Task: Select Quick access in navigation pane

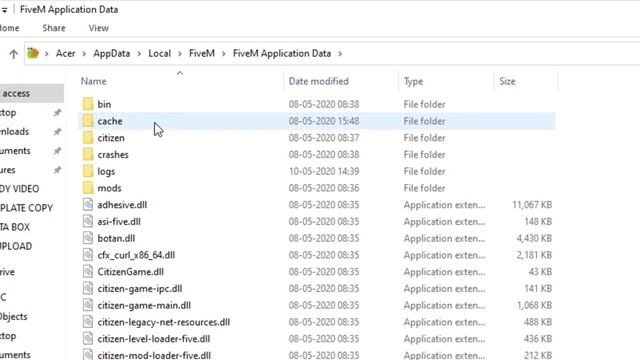Action: click(31, 93)
